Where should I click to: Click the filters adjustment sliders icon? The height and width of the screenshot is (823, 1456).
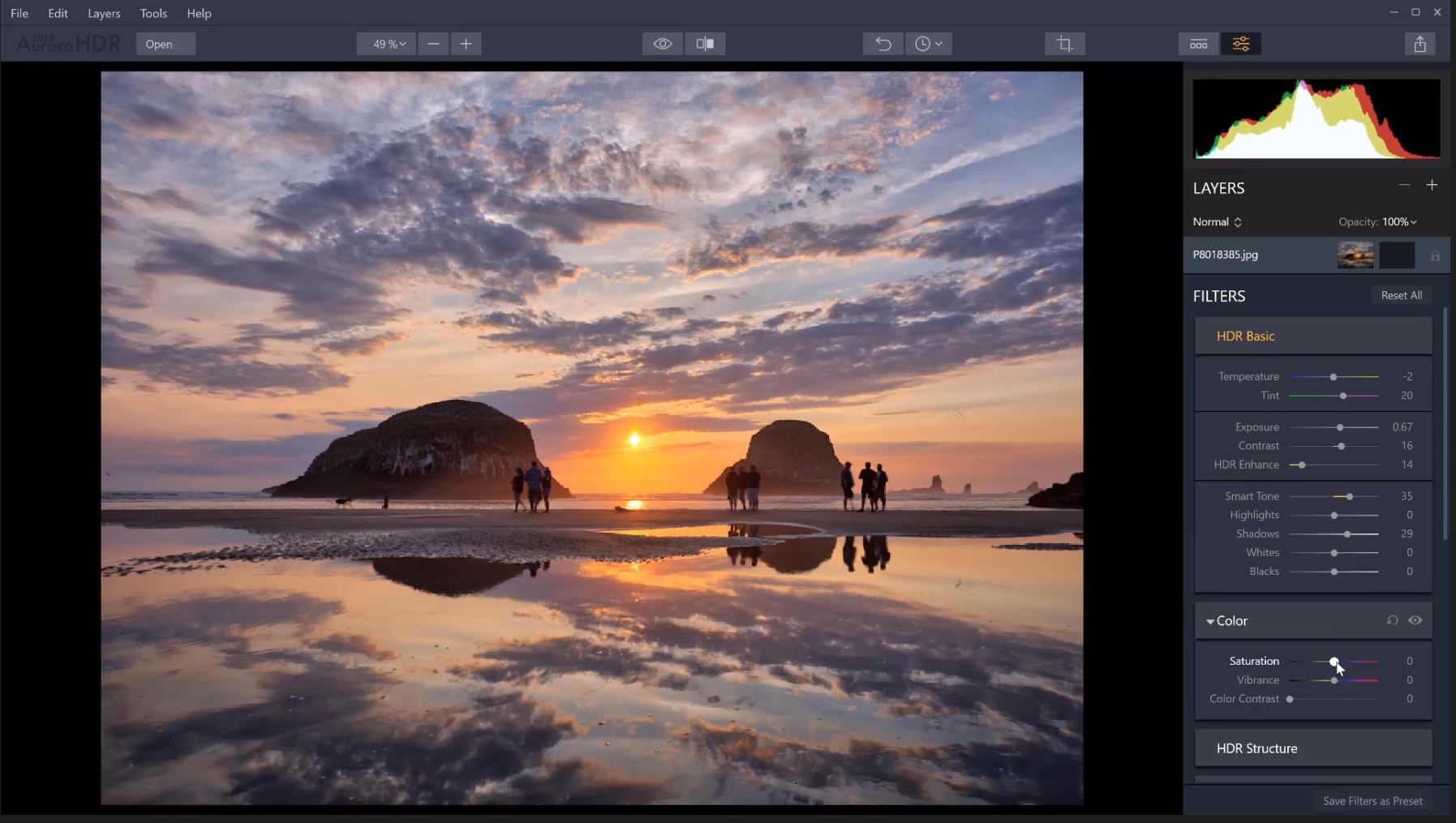(x=1242, y=44)
